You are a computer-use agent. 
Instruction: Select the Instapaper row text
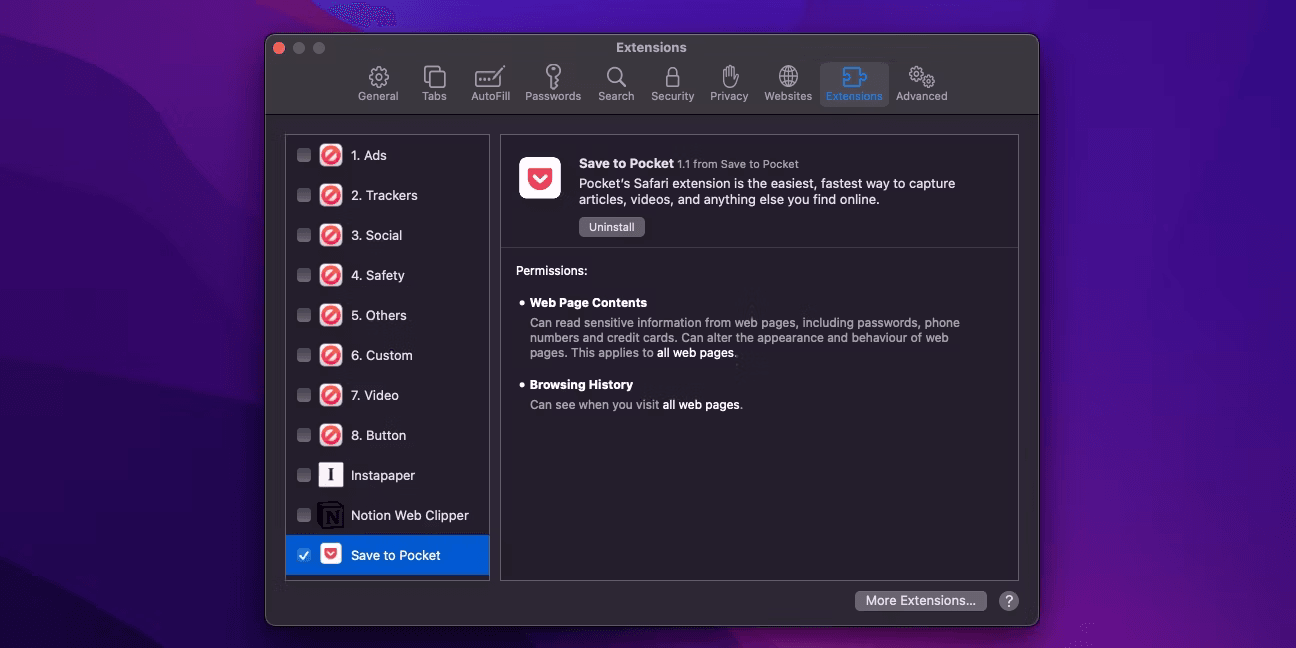point(383,475)
